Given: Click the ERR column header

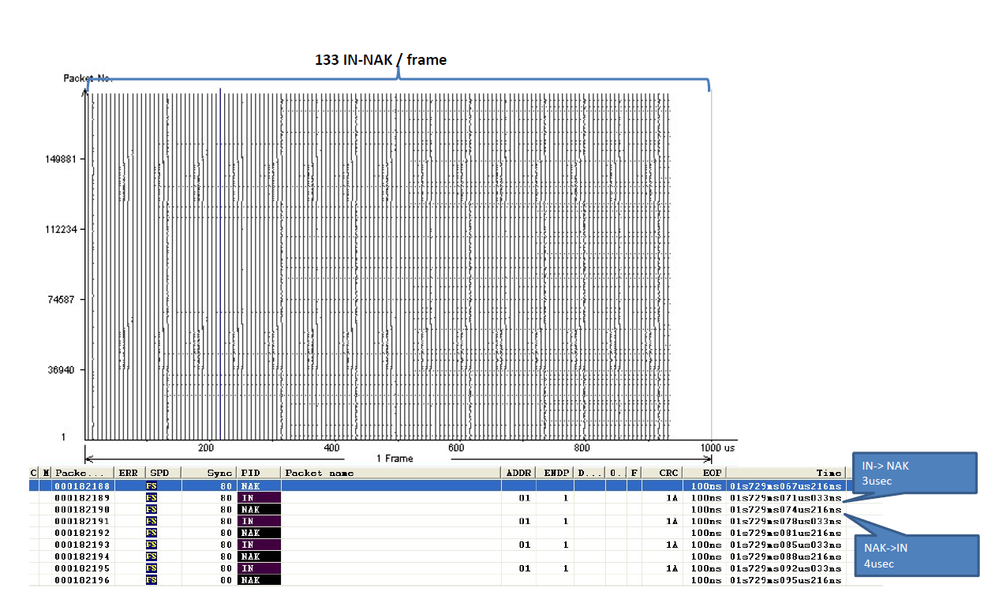Looking at the screenshot, I should 130,473.
